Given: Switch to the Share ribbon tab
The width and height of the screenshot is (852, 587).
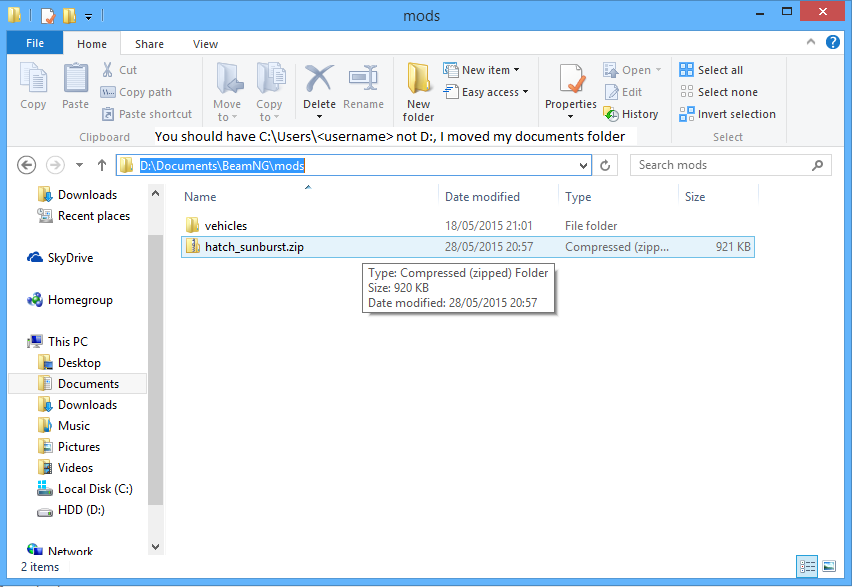Looking at the screenshot, I should (149, 44).
